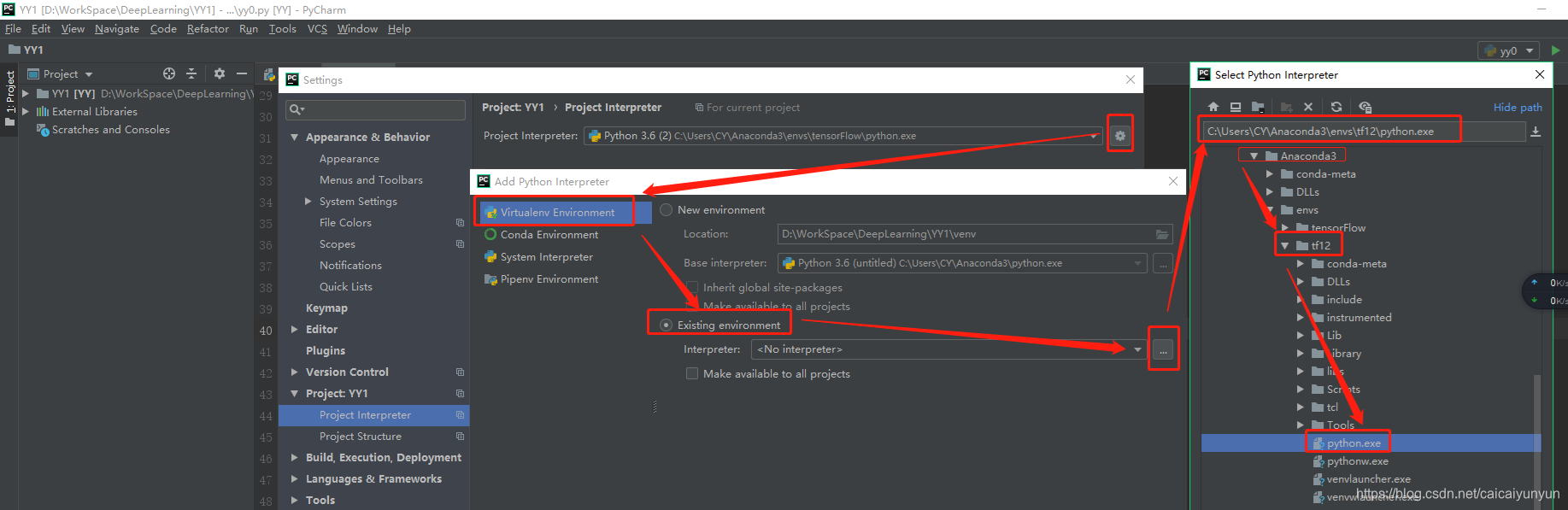Select the New environment radio button
Screen dimensions: 1568x510
pyautogui.click(x=667, y=210)
